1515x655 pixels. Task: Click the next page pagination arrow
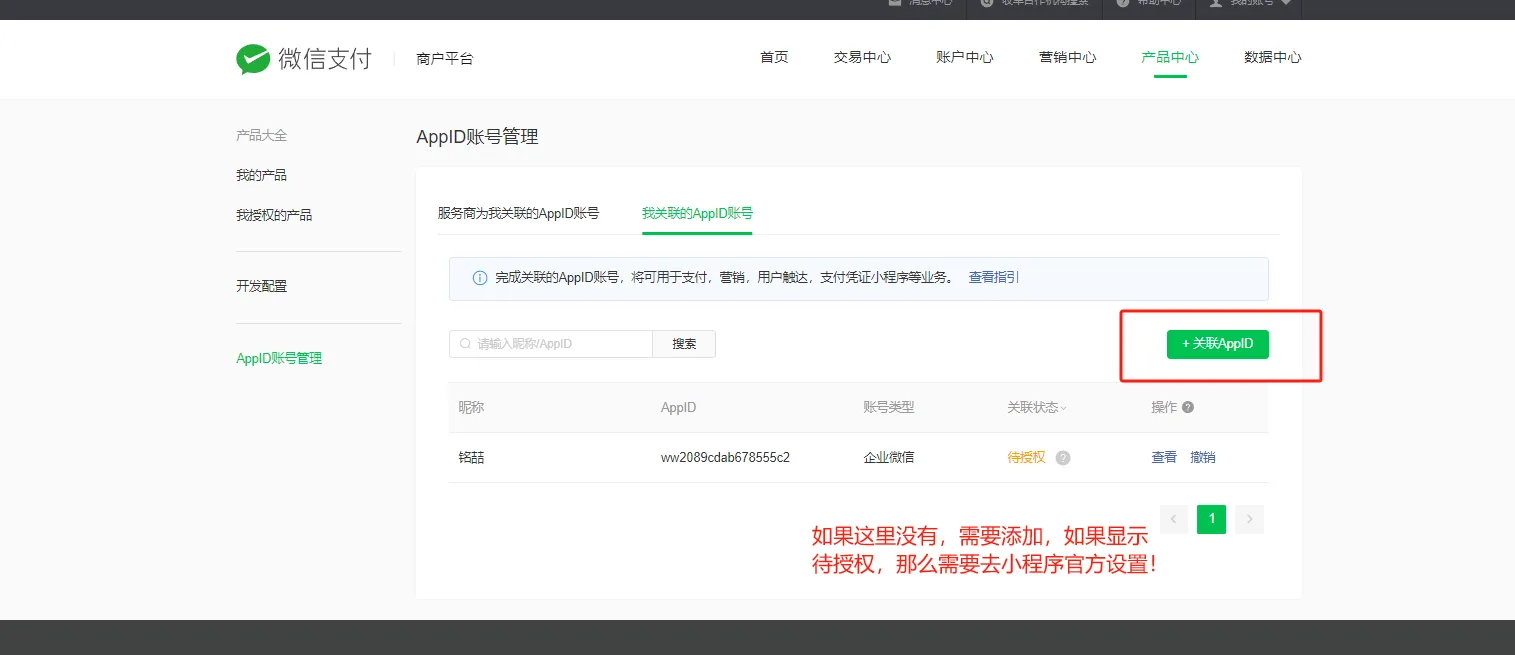[x=1249, y=519]
